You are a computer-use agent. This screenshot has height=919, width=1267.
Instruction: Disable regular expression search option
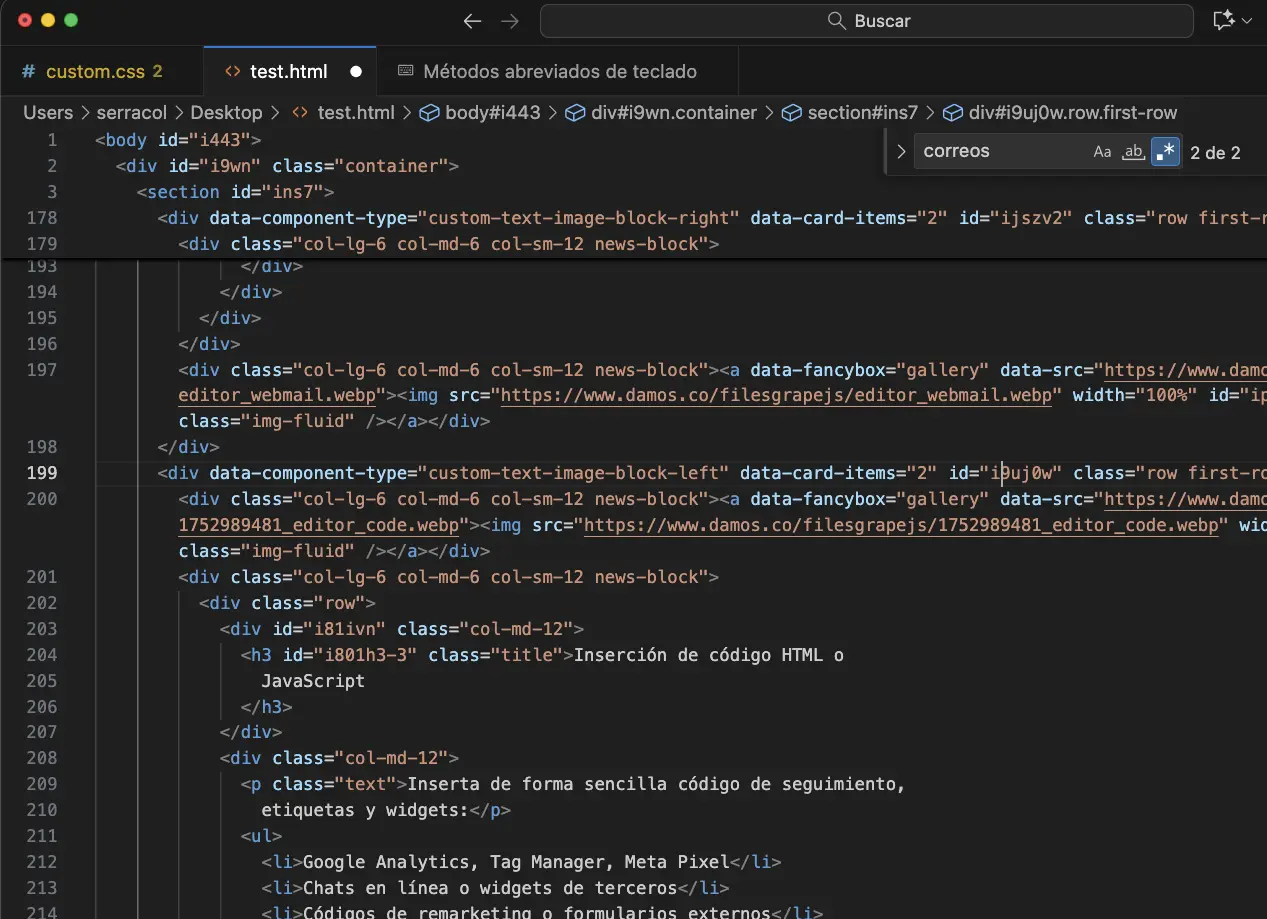(x=1165, y=152)
